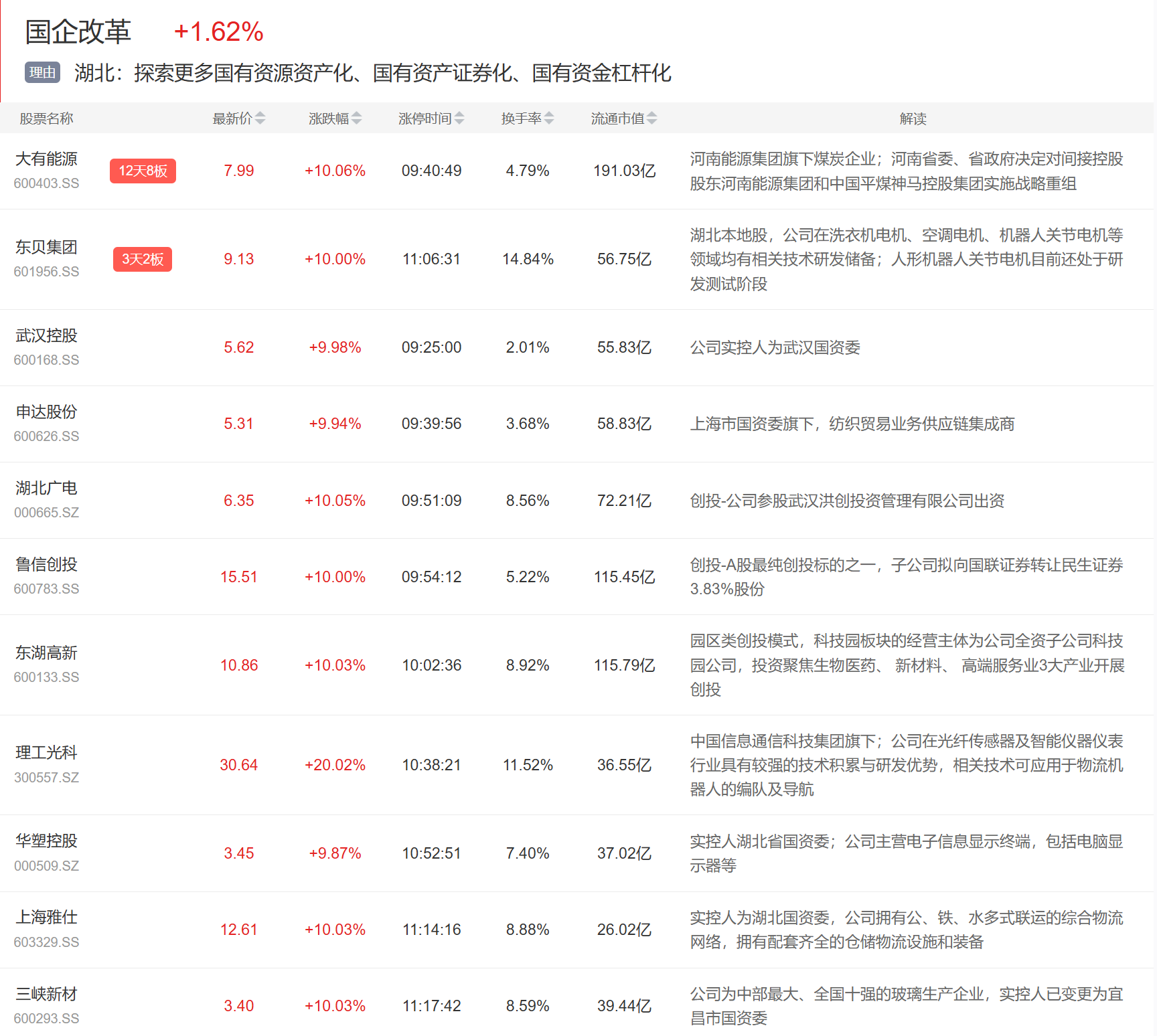Click the 东湖高新 stock name
1157x1036 pixels.
[x=46, y=653]
